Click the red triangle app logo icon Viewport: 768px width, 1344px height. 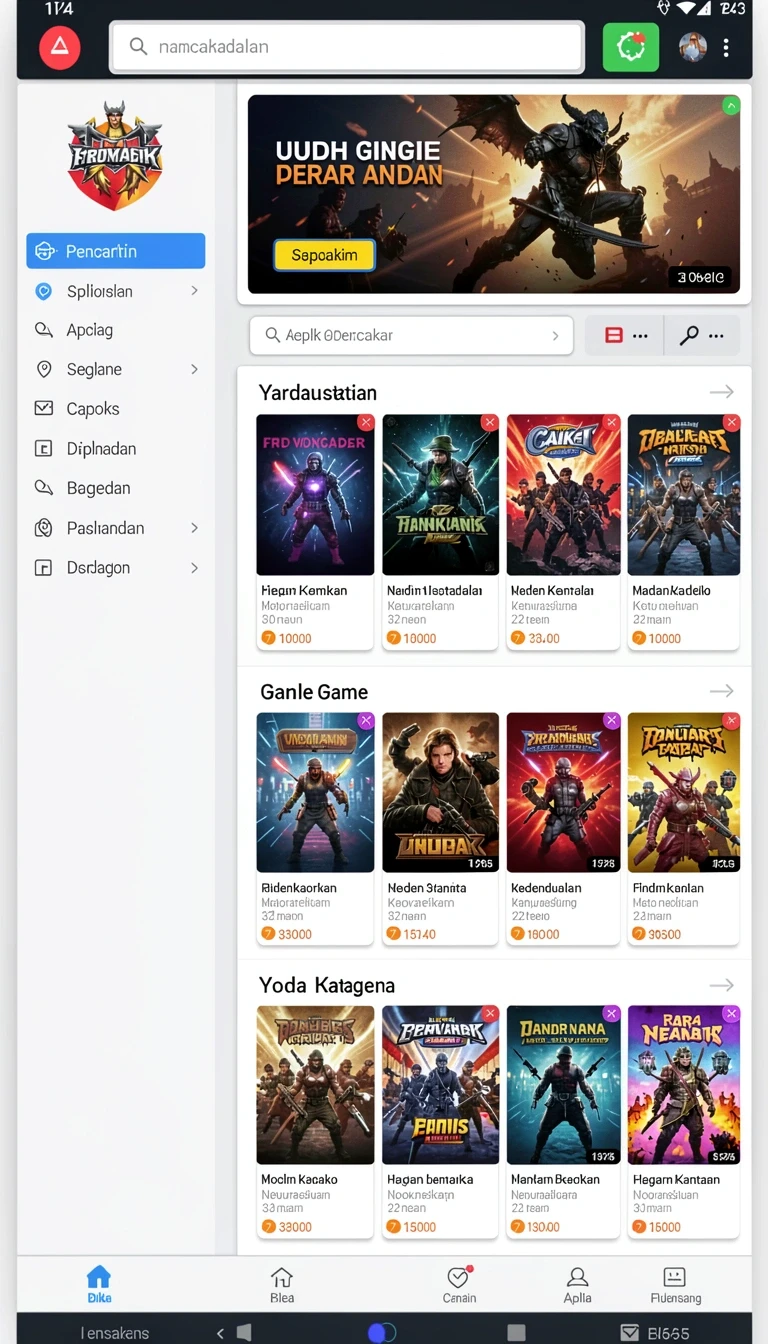coord(59,47)
